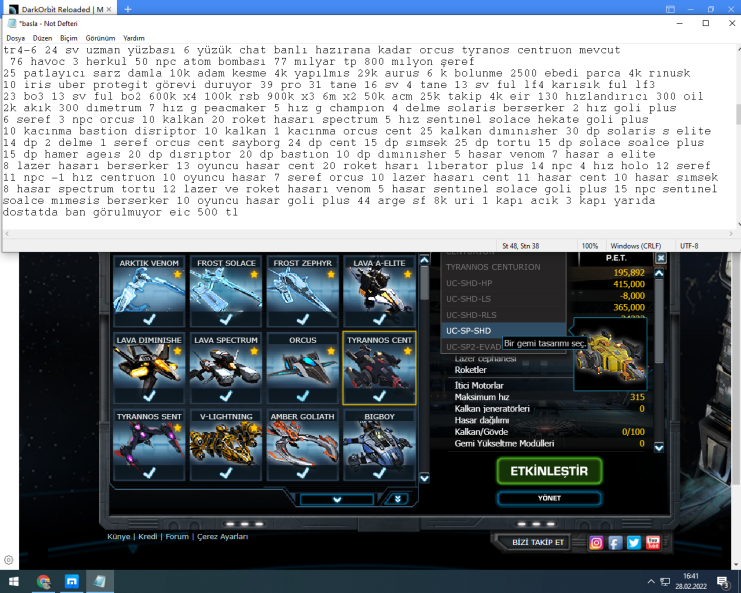Switch to DarkOrbit Reloaded browser tab
Viewport: 741px width, 593px height.
(x=60, y=9)
